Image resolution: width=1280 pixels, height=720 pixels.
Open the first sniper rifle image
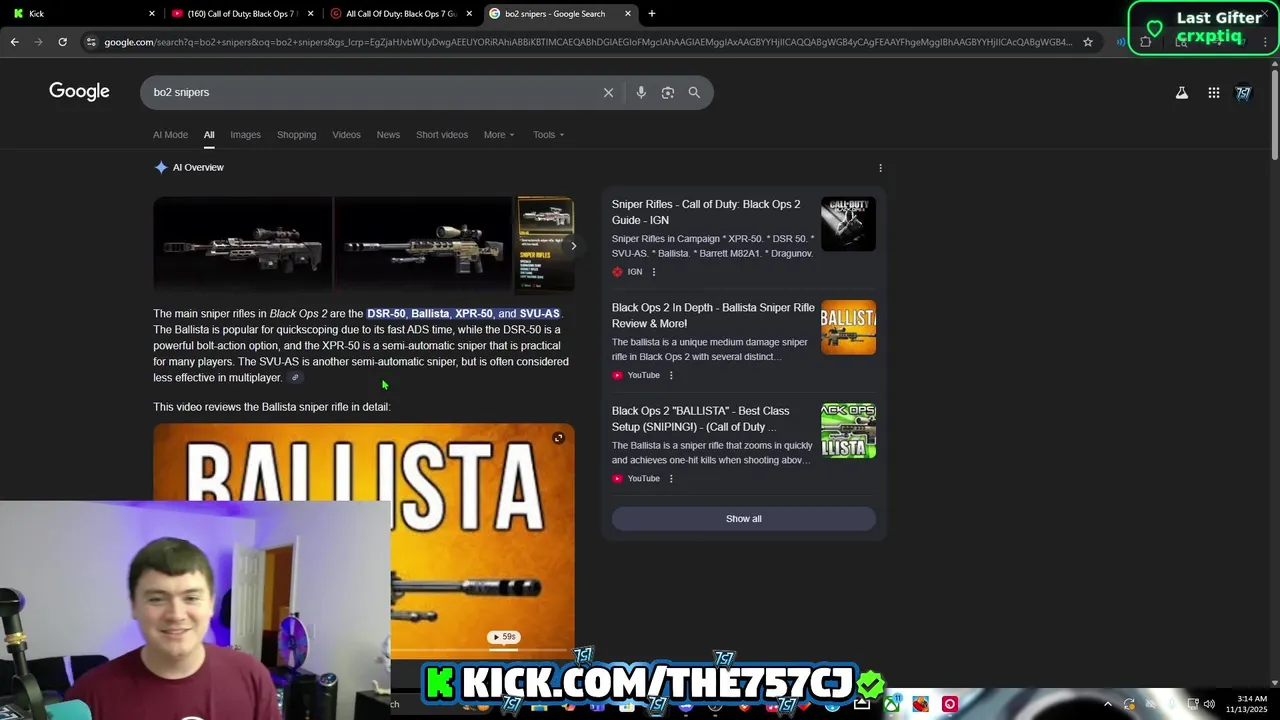click(242, 245)
